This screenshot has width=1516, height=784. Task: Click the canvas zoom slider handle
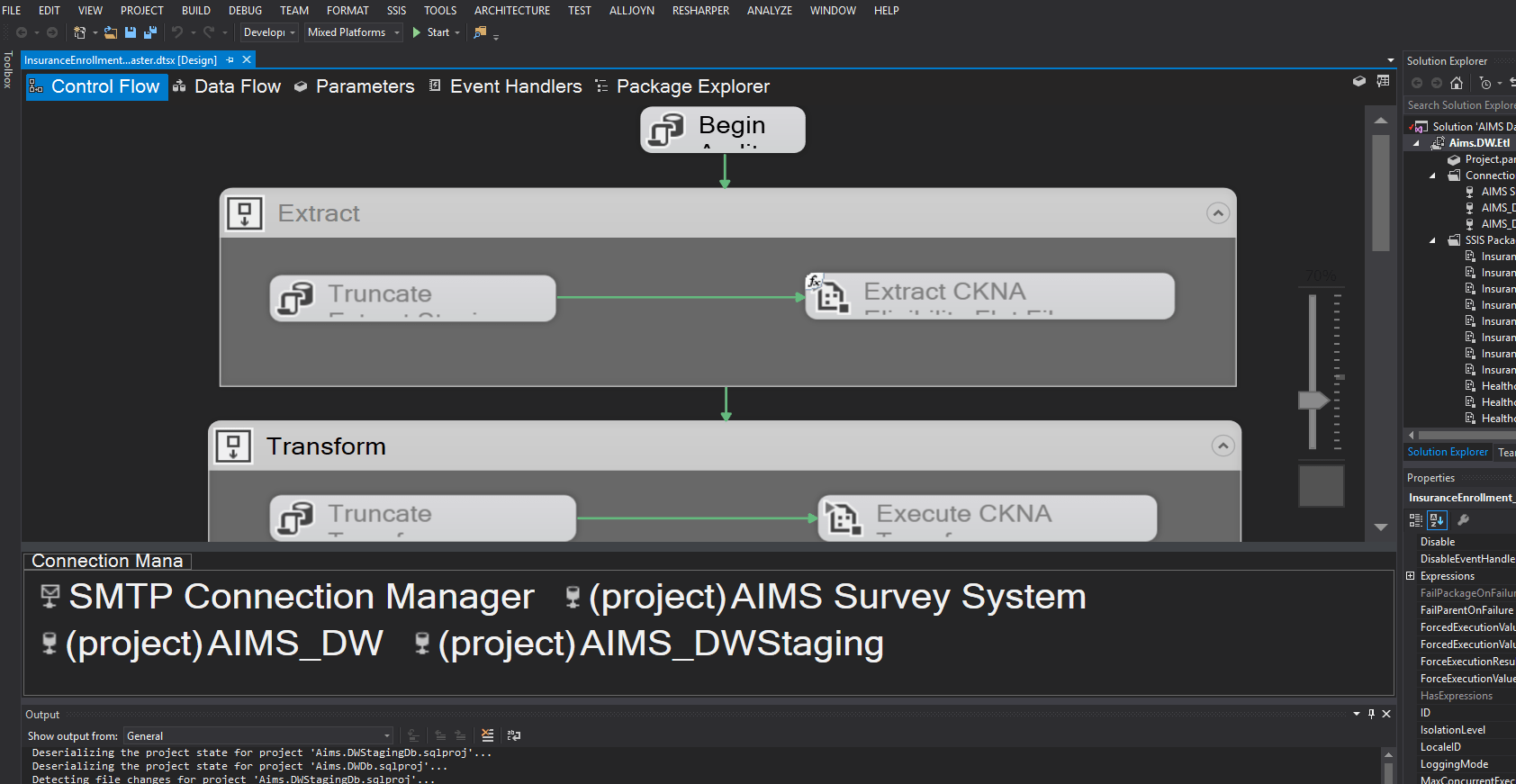coord(1314,401)
